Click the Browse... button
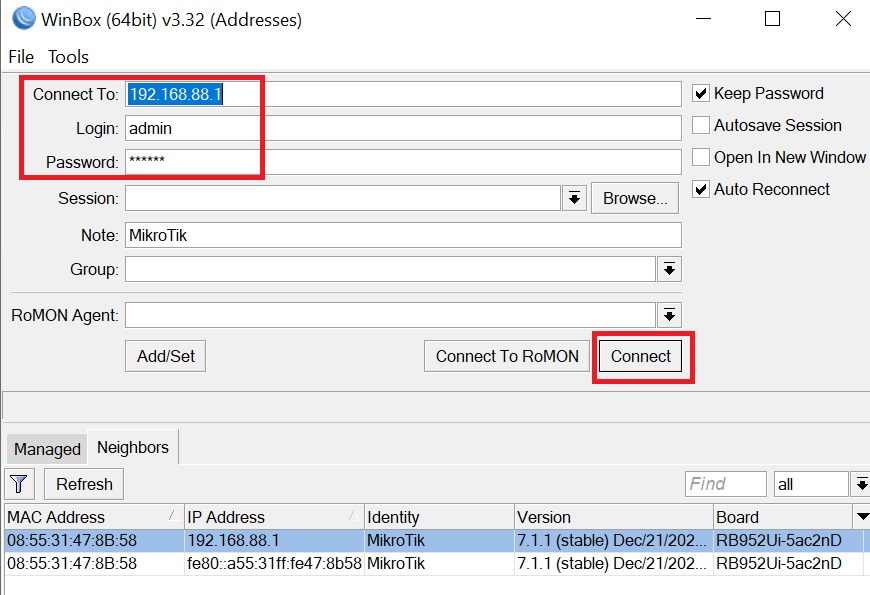Image resolution: width=870 pixels, height=595 pixels. 635,198
